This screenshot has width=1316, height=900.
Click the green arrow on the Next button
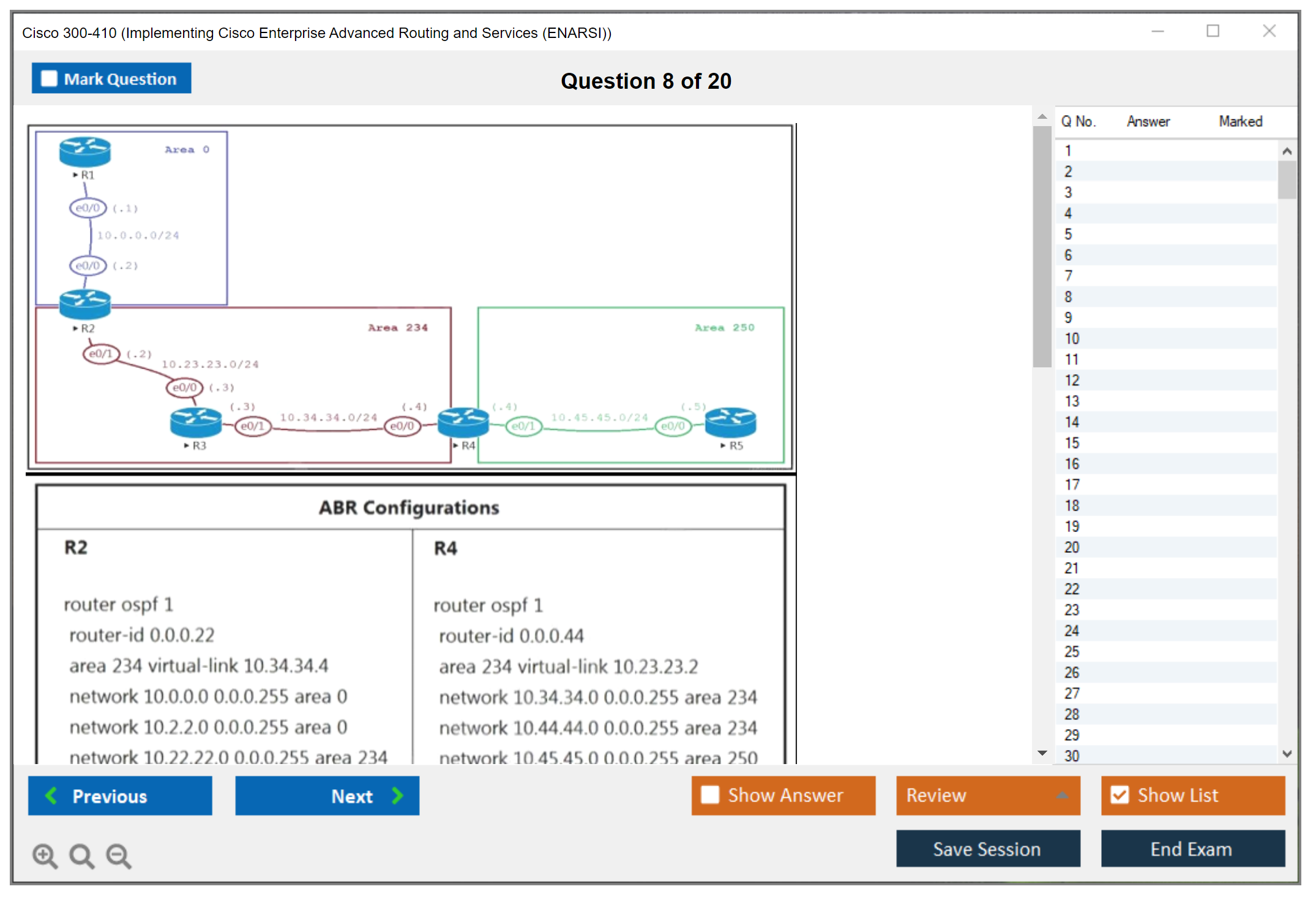398,795
